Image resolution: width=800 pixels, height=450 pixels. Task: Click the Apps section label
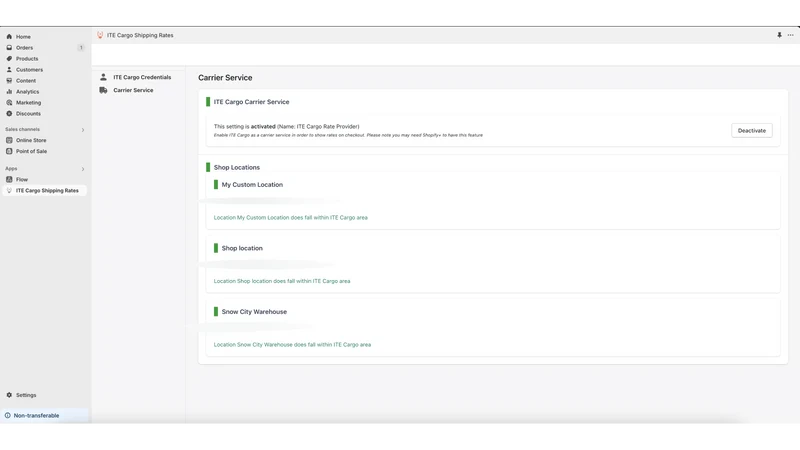(x=11, y=169)
